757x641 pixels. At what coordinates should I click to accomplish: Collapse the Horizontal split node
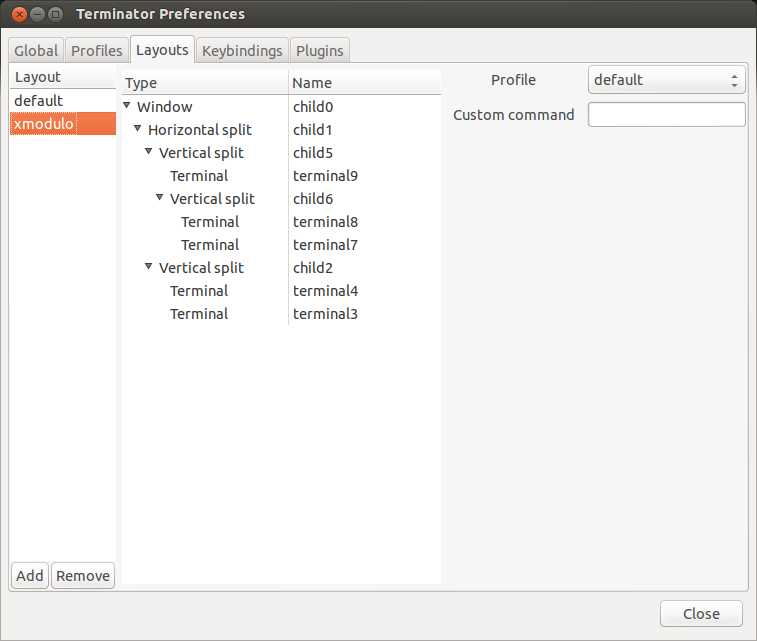click(x=138, y=128)
